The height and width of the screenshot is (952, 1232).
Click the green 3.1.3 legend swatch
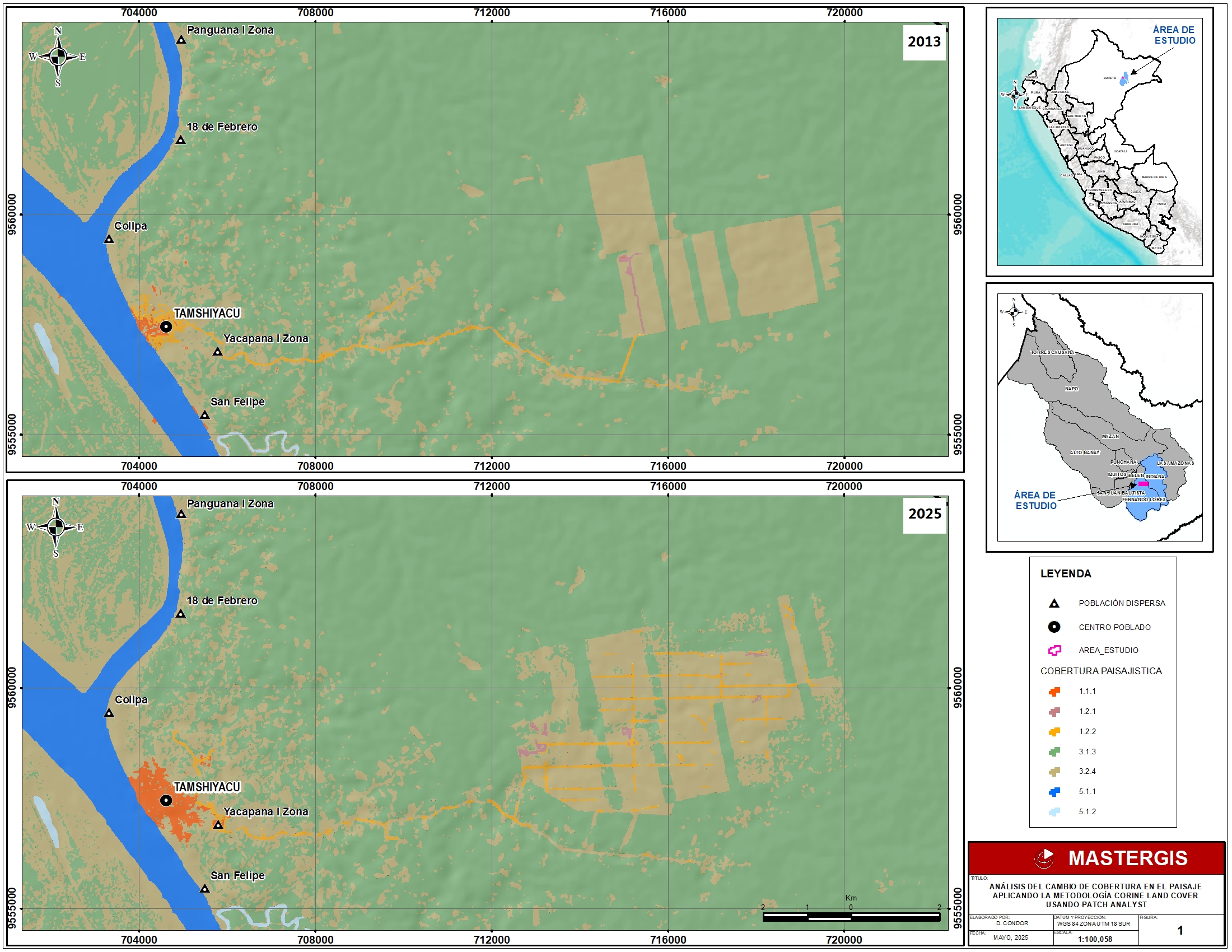(1054, 752)
